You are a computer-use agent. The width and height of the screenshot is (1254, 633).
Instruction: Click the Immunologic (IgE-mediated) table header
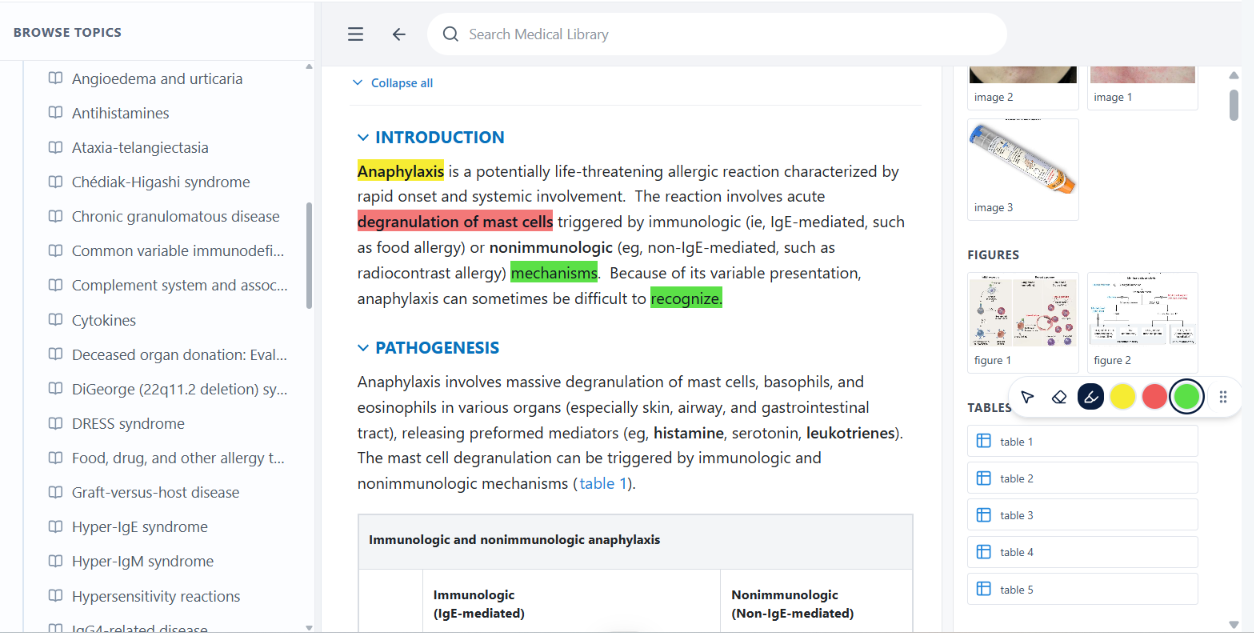click(479, 604)
